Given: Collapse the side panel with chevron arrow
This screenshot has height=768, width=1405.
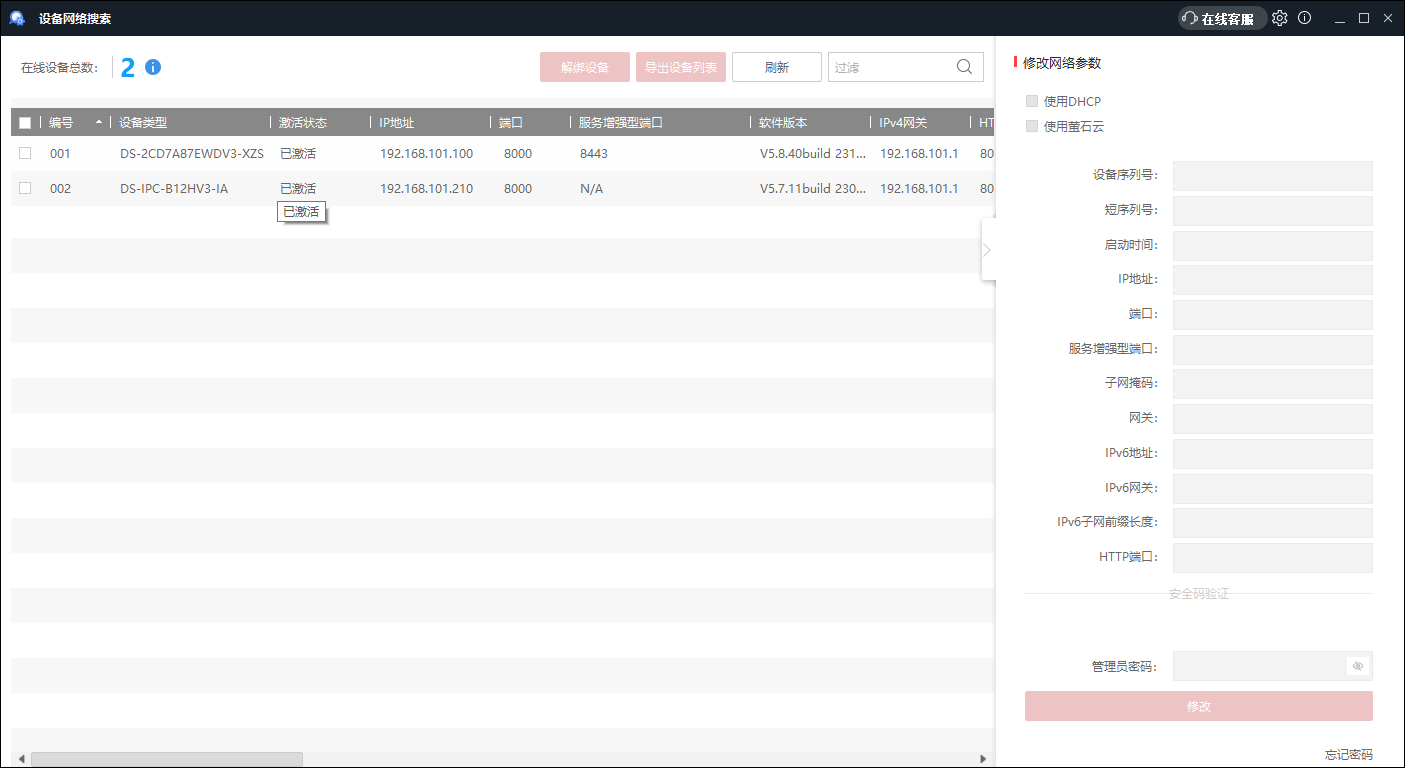Looking at the screenshot, I should (x=987, y=249).
